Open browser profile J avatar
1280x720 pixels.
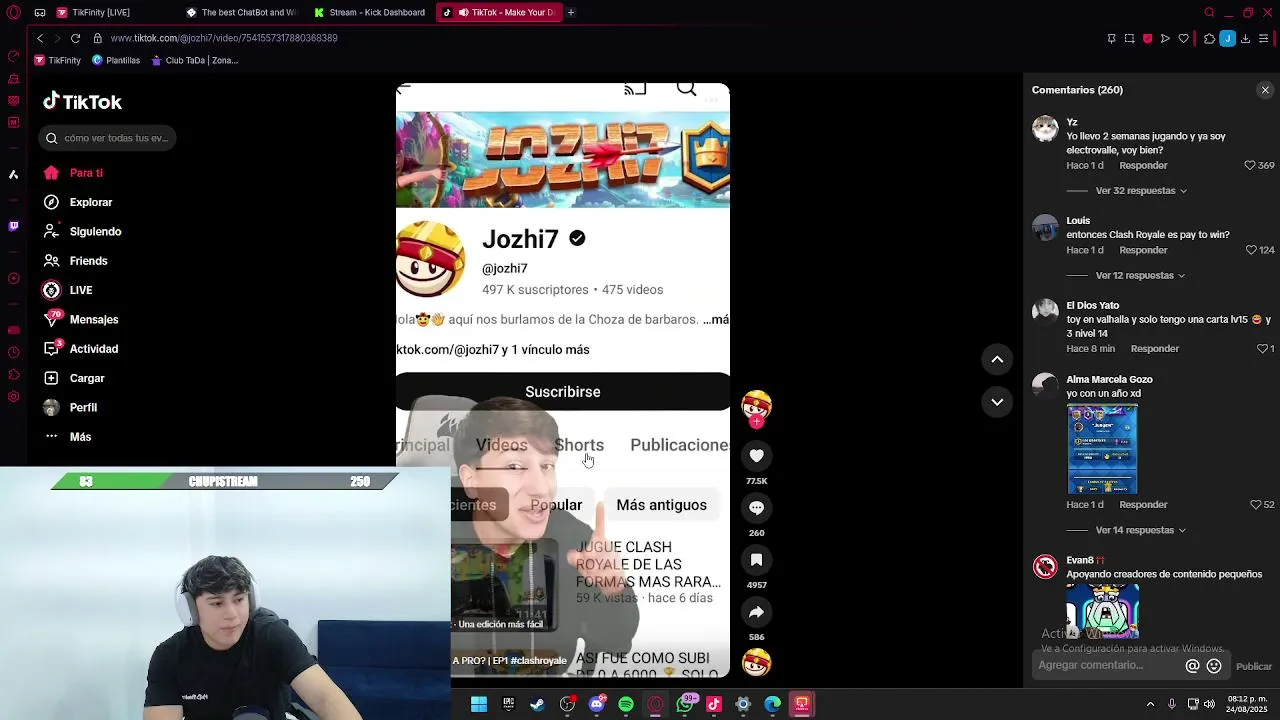click(x=1227, y=38)
